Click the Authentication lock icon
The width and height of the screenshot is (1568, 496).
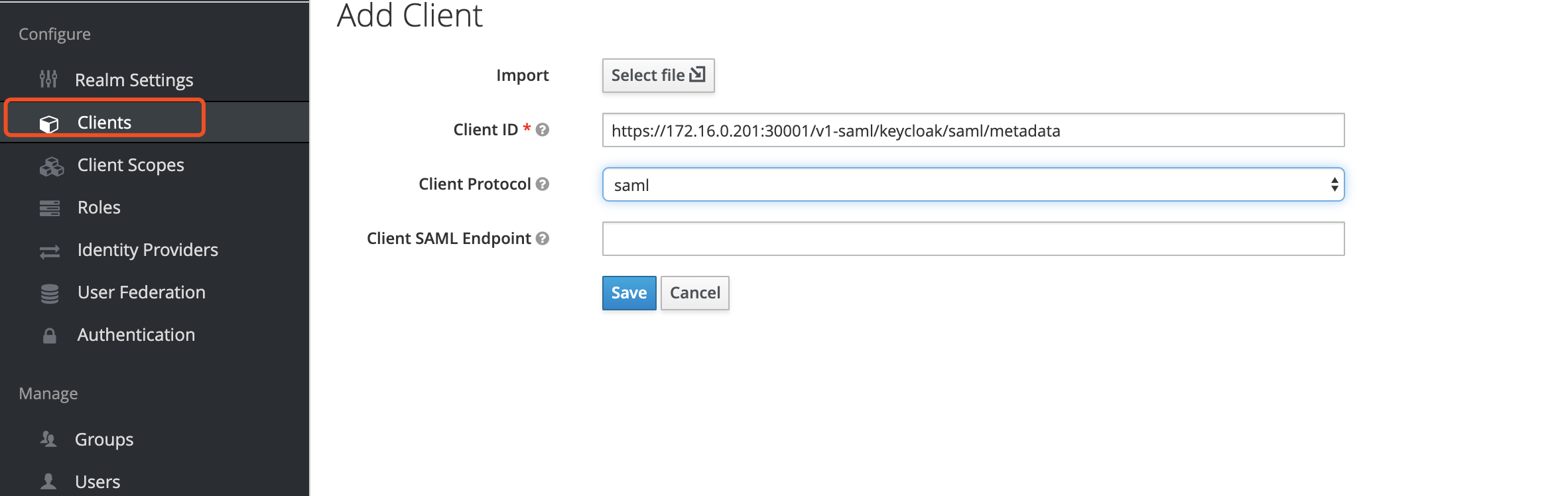[50, 336]
